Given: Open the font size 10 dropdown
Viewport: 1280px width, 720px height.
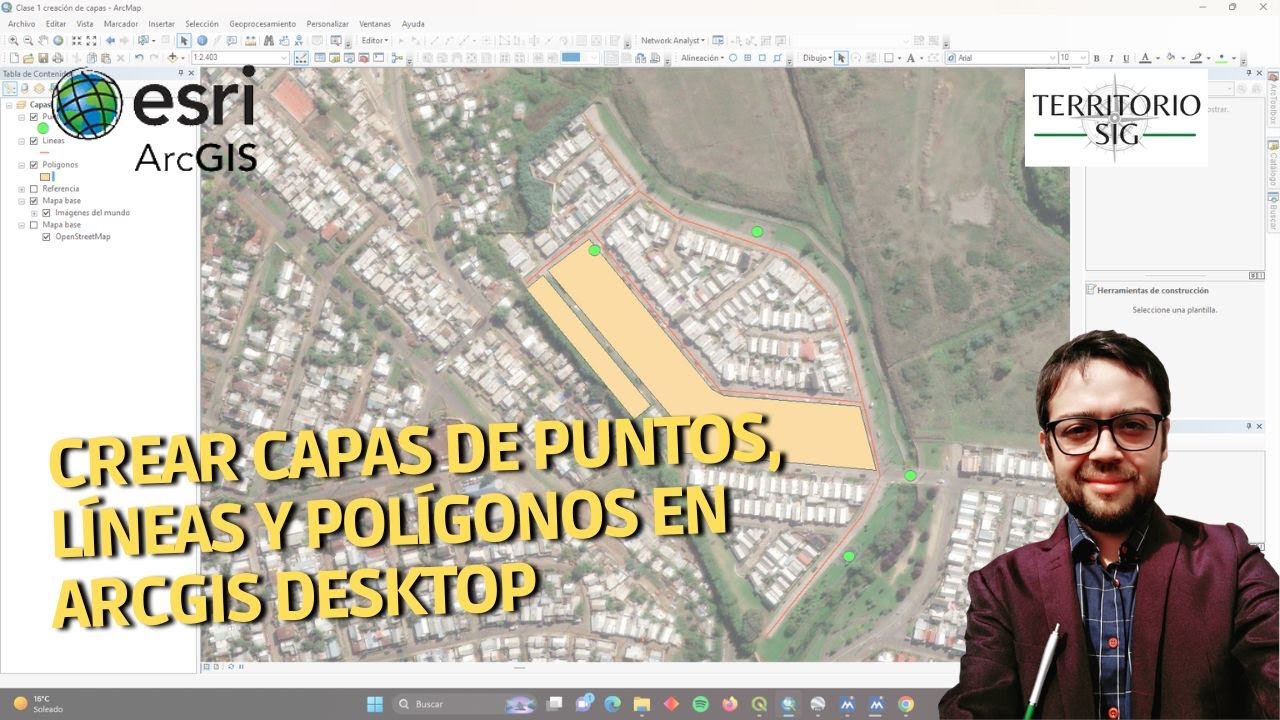Looking at the screenshot, I should 1084,58.
